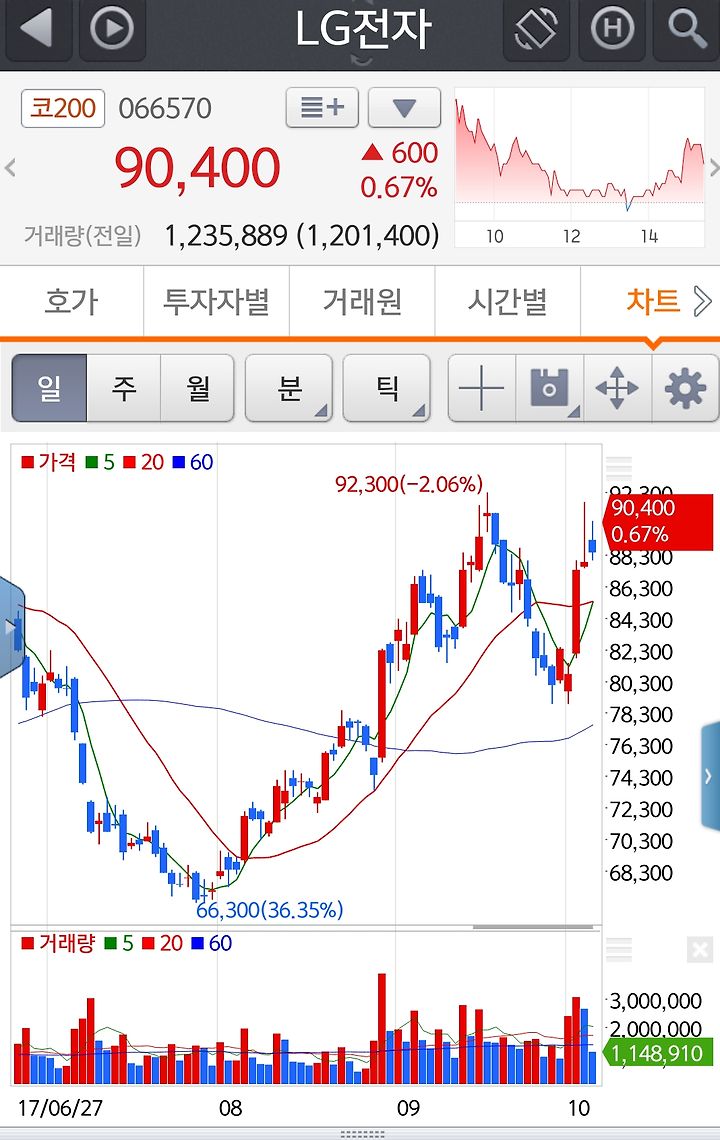Tap the play circle button
This screenshot has height=1140, width=720.
(x=112, y=29)
